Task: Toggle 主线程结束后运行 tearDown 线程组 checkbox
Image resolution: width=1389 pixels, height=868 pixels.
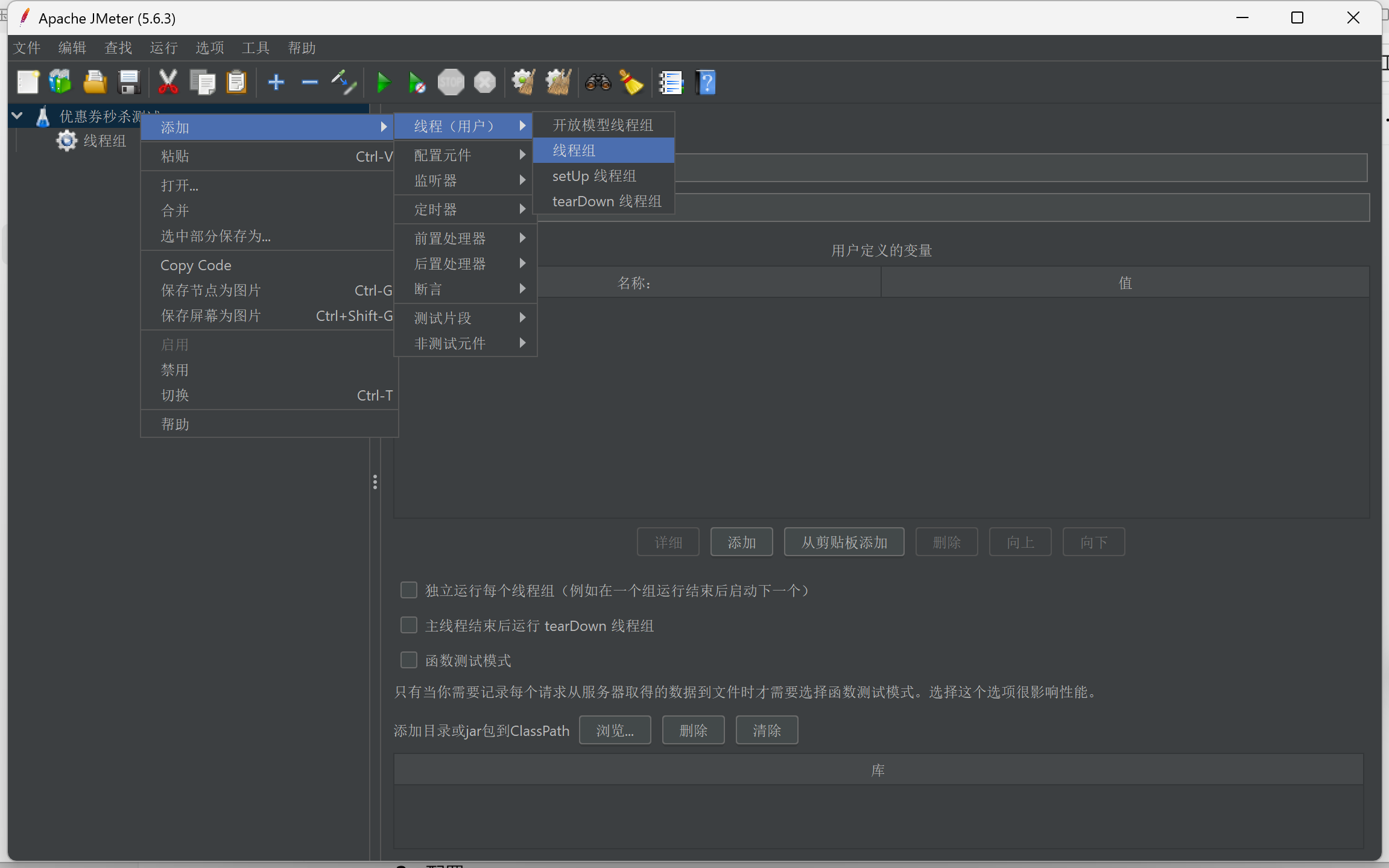Action: click(409, 625)
